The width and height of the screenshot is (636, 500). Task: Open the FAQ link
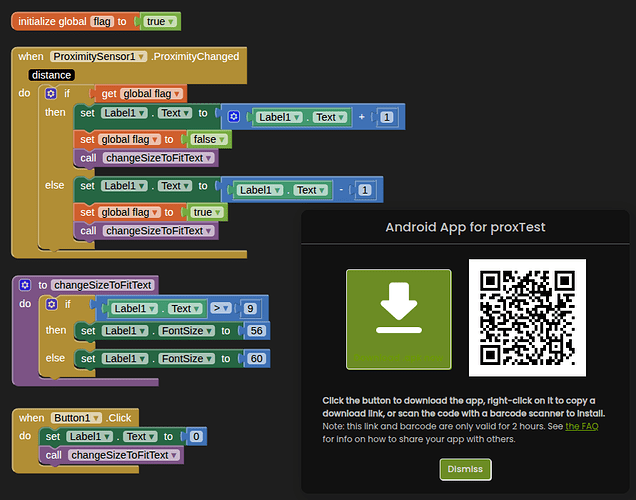(x=581, y=426)
